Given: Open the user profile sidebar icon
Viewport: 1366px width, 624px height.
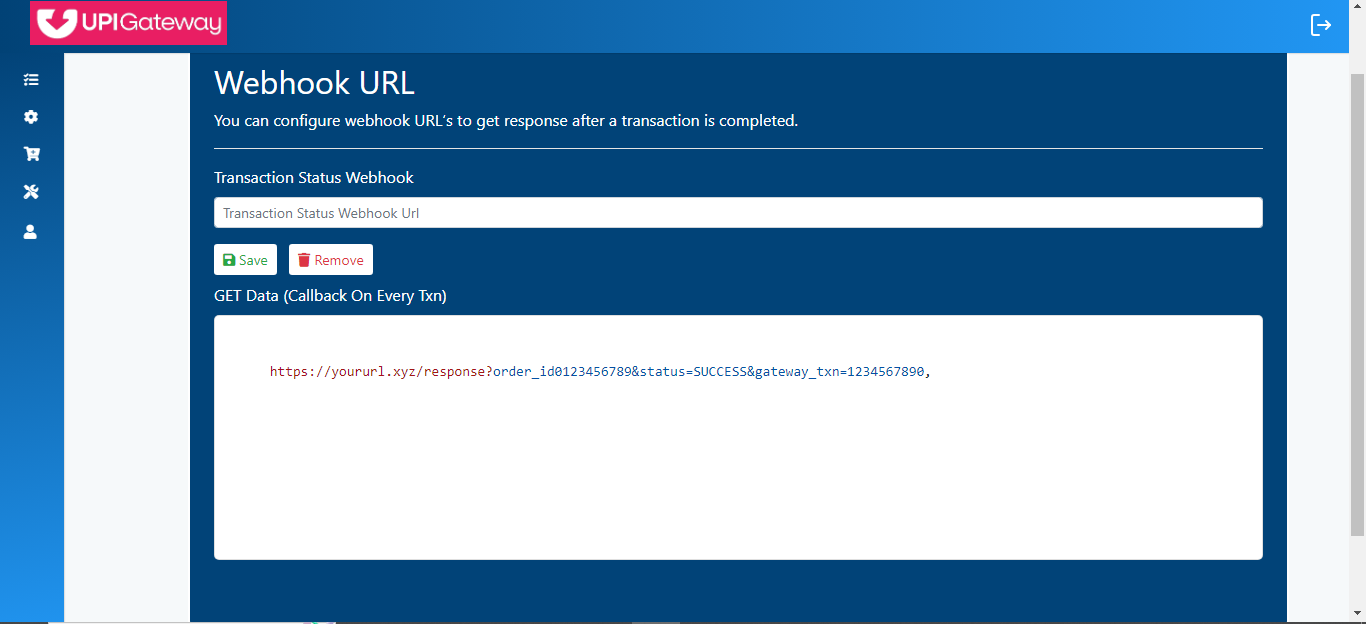Looking at the screenshot, I should (x=31, y=232).
